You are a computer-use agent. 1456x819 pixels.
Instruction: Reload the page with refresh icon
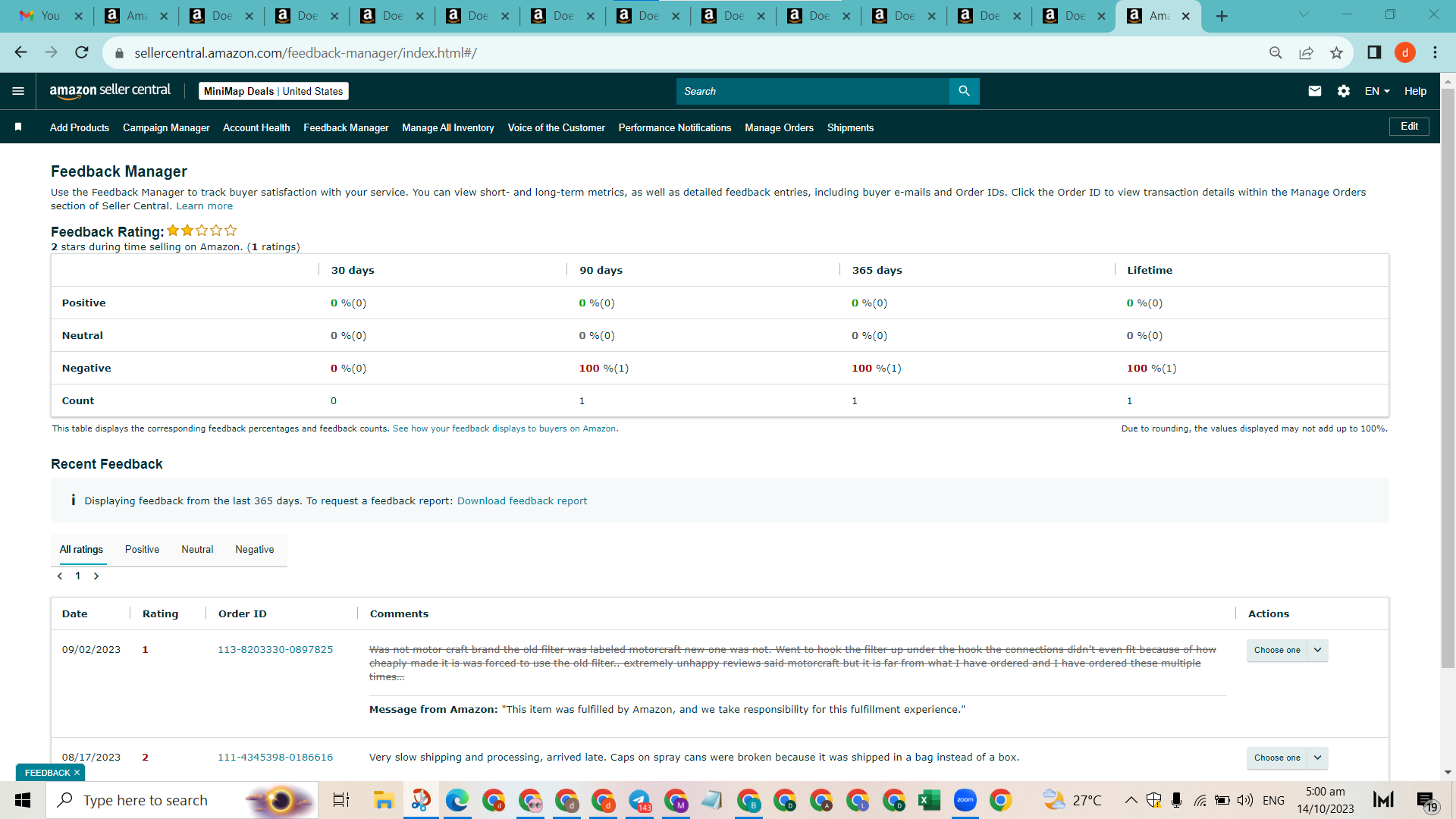coord(82,52)
